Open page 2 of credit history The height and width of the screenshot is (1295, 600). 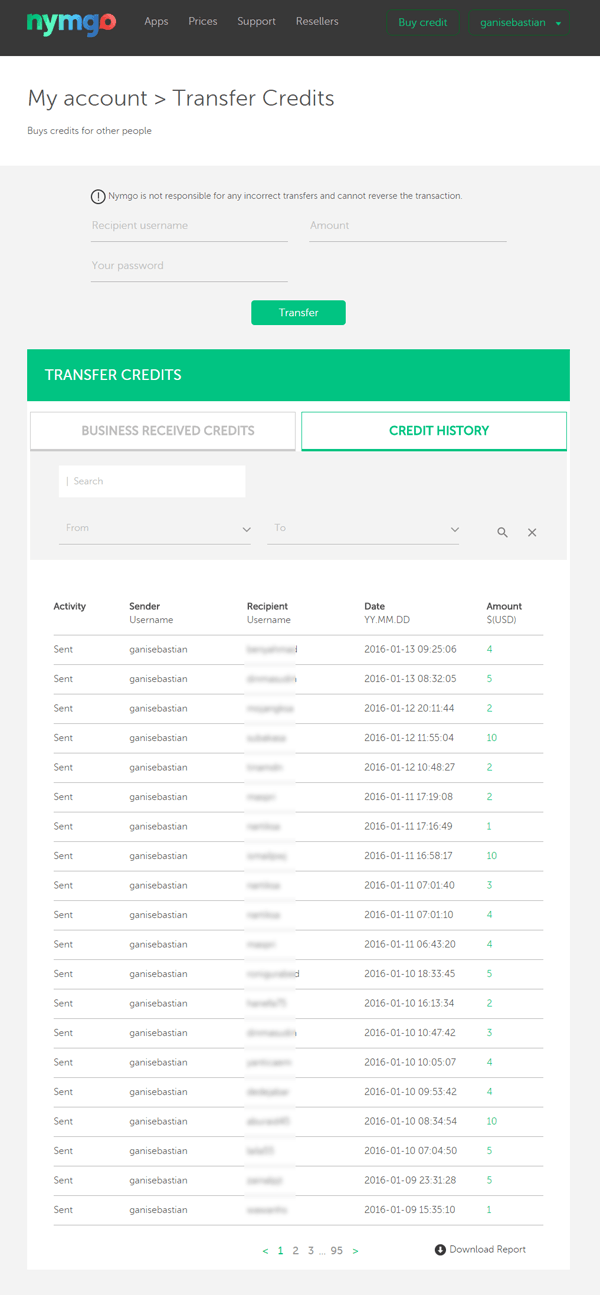coord(295,1250)
